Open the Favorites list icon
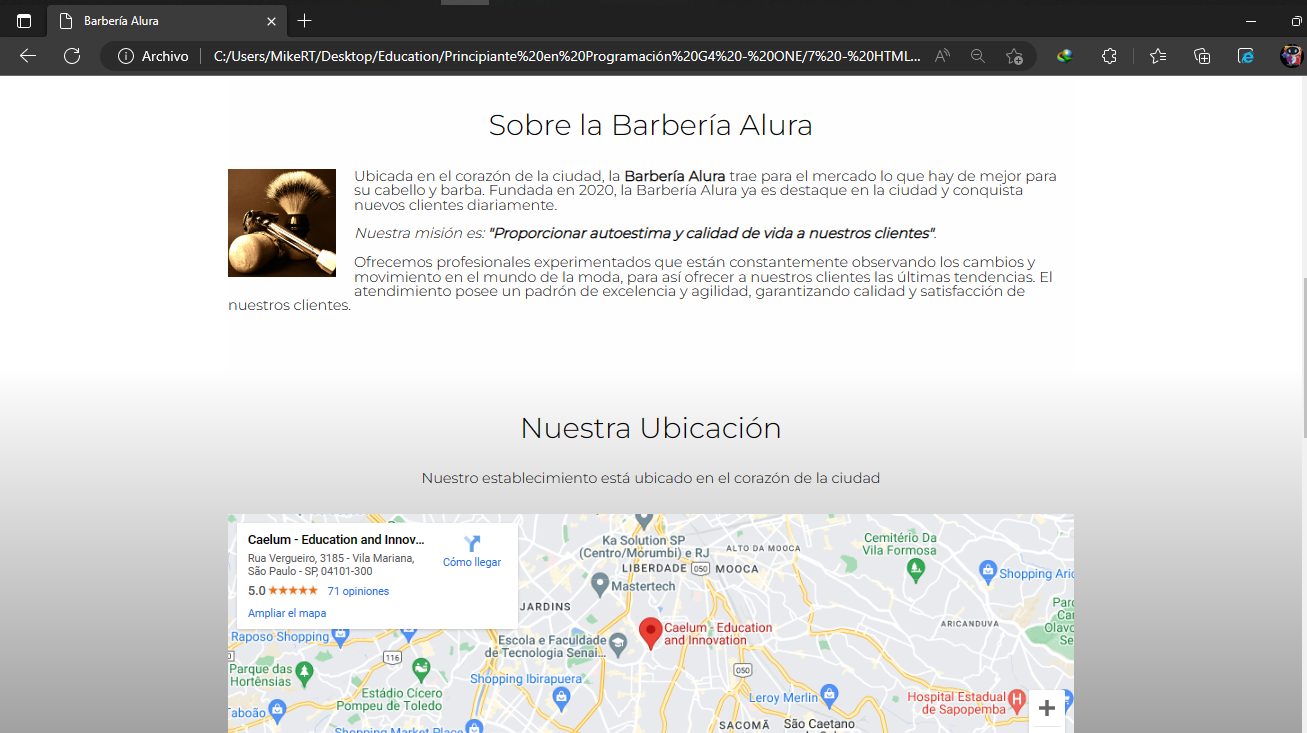The height and width of the screenshot is (733, 1307). point(1158,56)
